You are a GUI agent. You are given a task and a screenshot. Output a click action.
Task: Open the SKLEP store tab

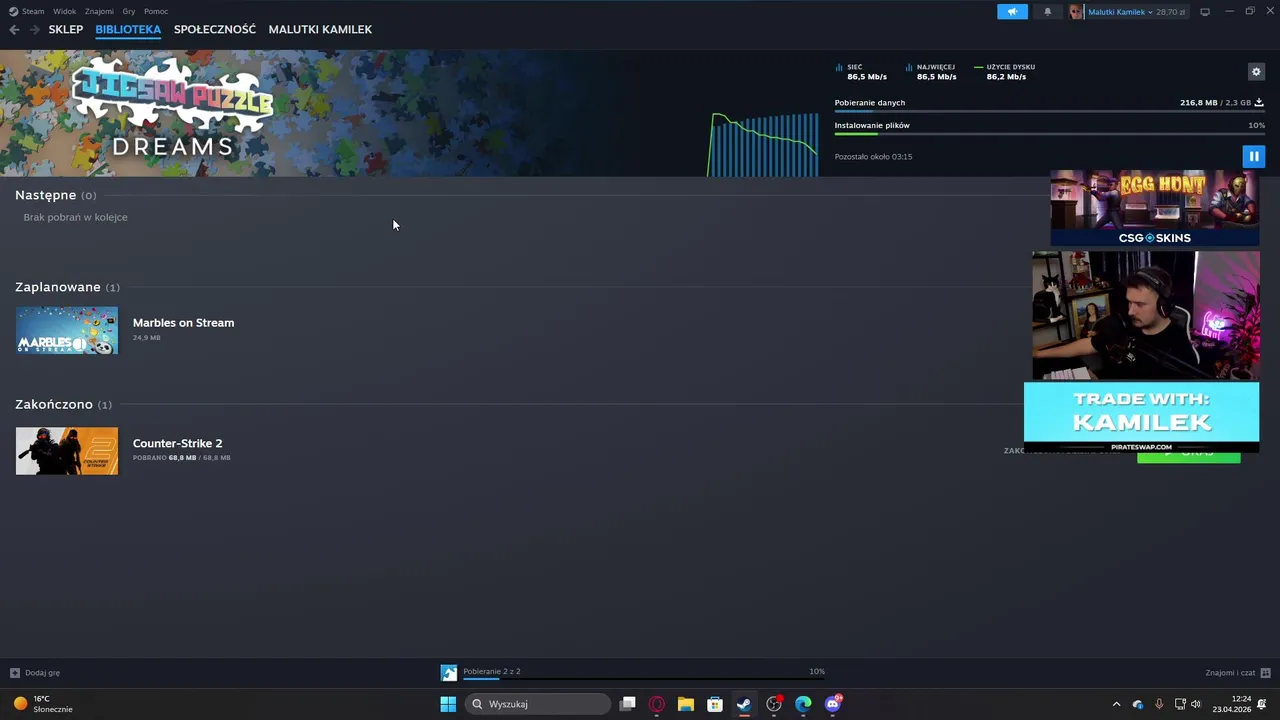tap(66, 29)
